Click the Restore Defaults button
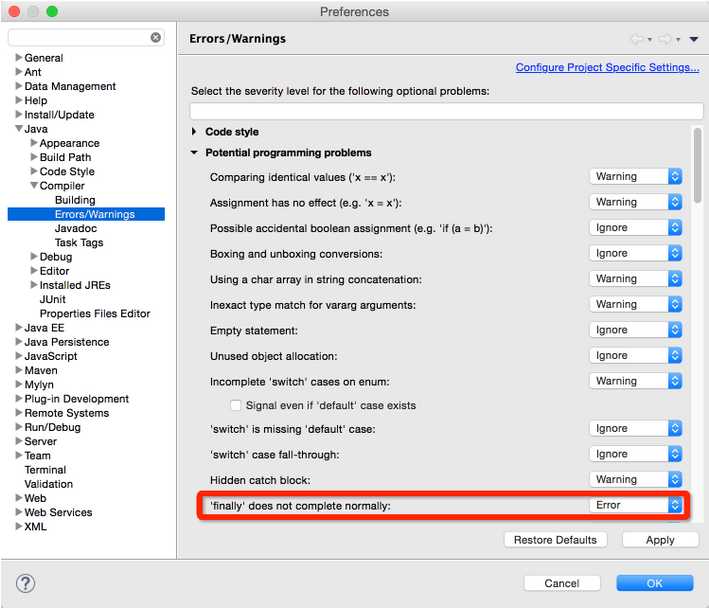 tap(555, 540)
